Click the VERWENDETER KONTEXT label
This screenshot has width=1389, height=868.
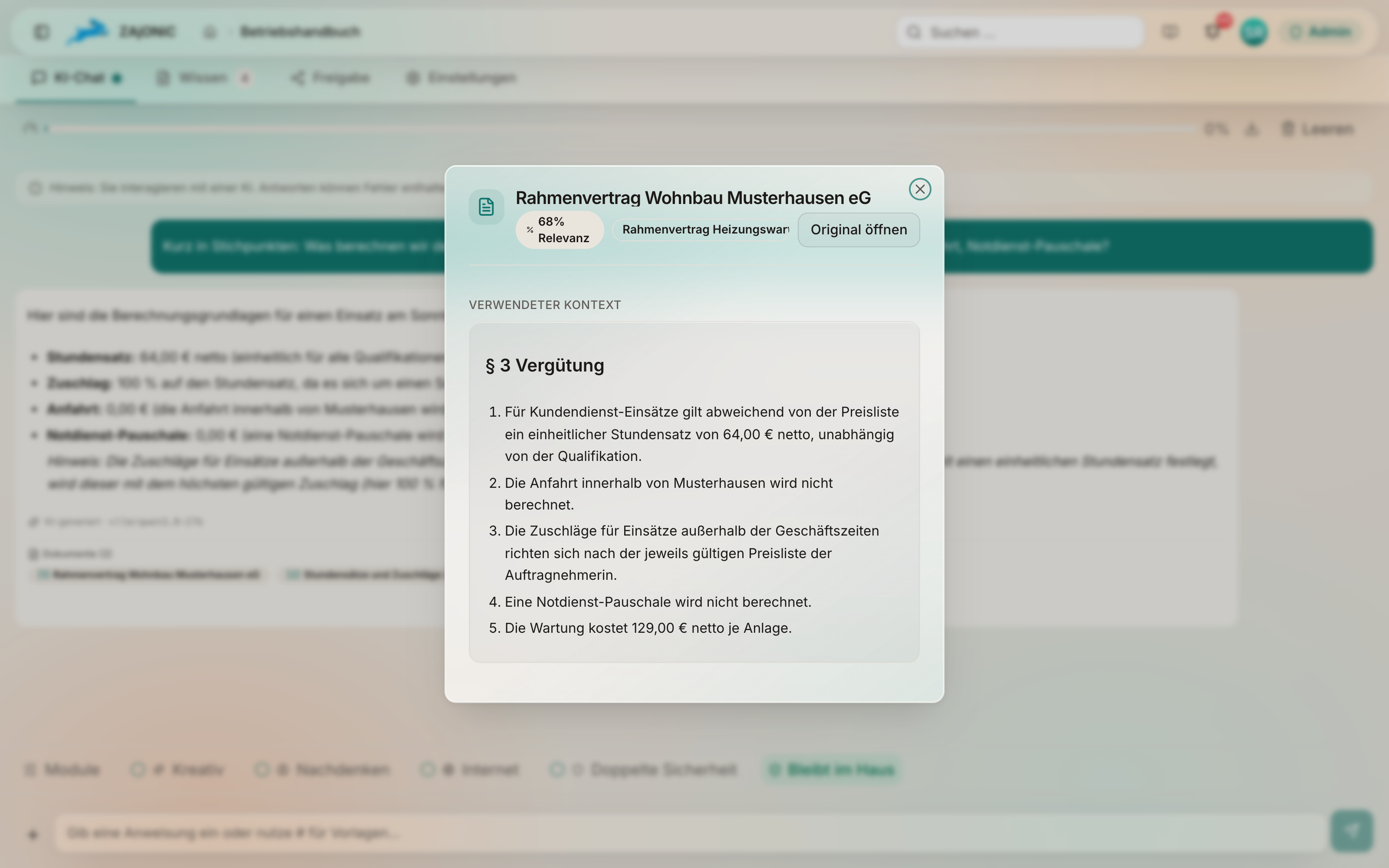coord(545,305)
